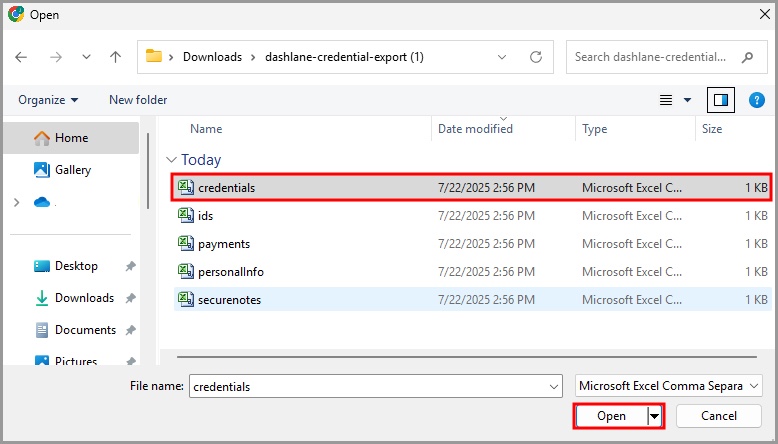
Task: Close the Open dialog window
Action: tap(765, 14)
